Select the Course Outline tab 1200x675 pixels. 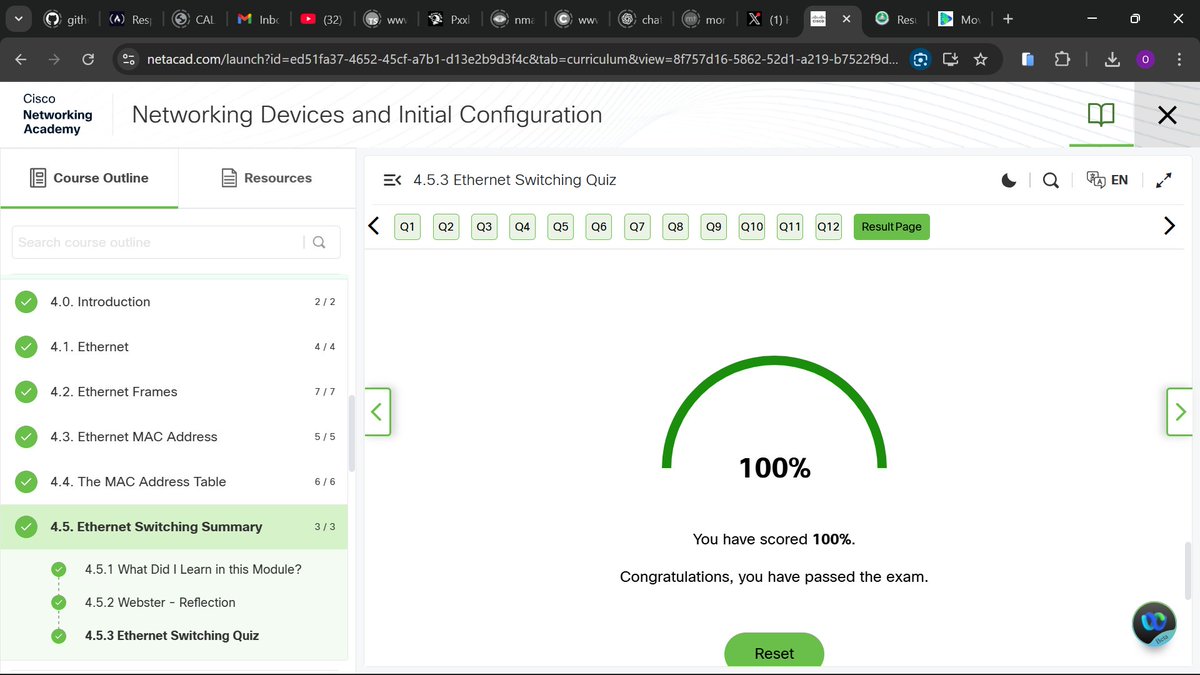(x=89, y=178)
